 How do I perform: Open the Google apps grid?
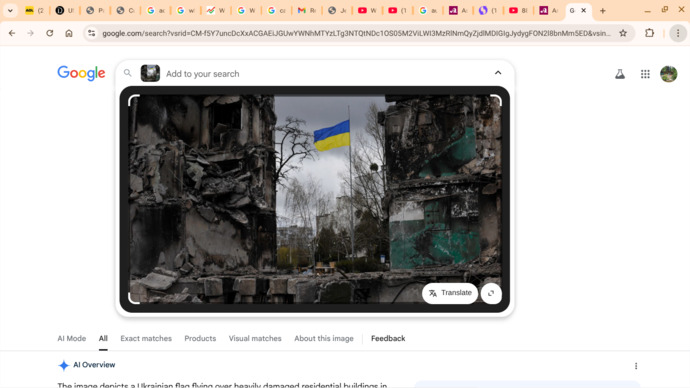coord(645,74)
